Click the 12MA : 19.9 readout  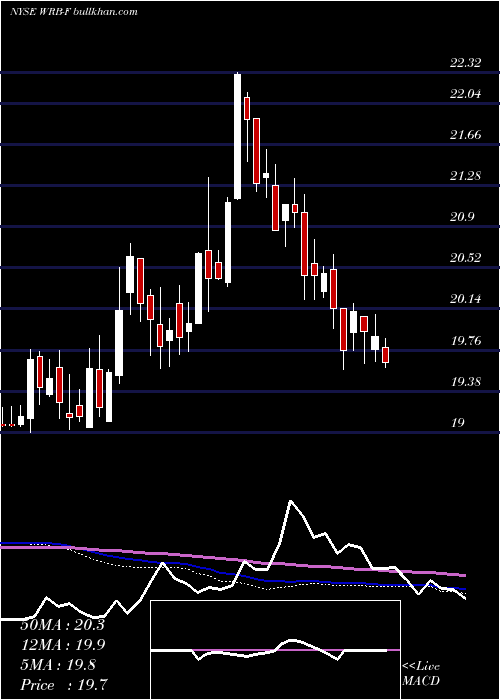(x=62, y=645)
